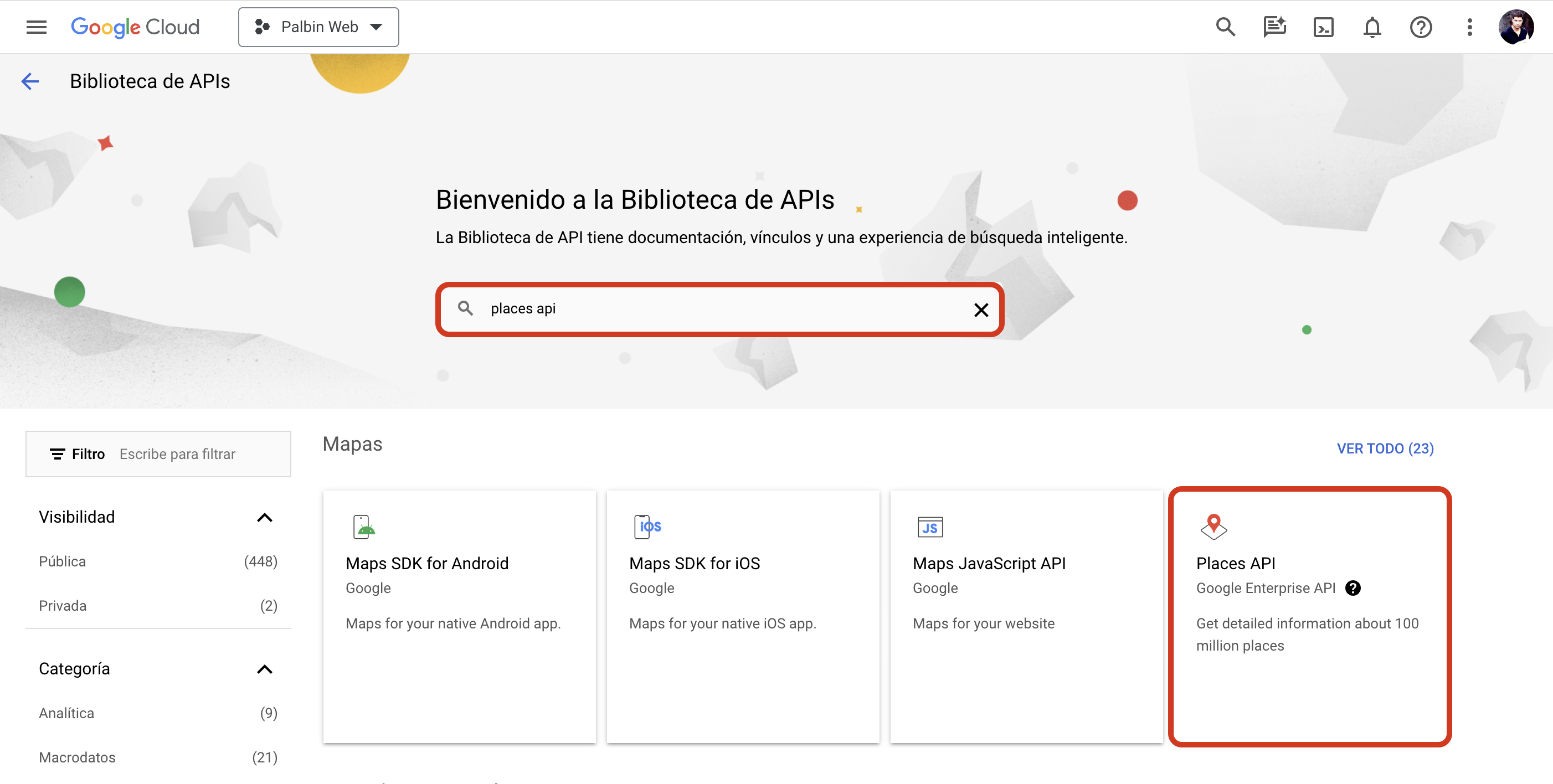Collapse the Categoría section
Viewport: 1553px width, 784px height.
pyautogui.click(x=265, y=669)
